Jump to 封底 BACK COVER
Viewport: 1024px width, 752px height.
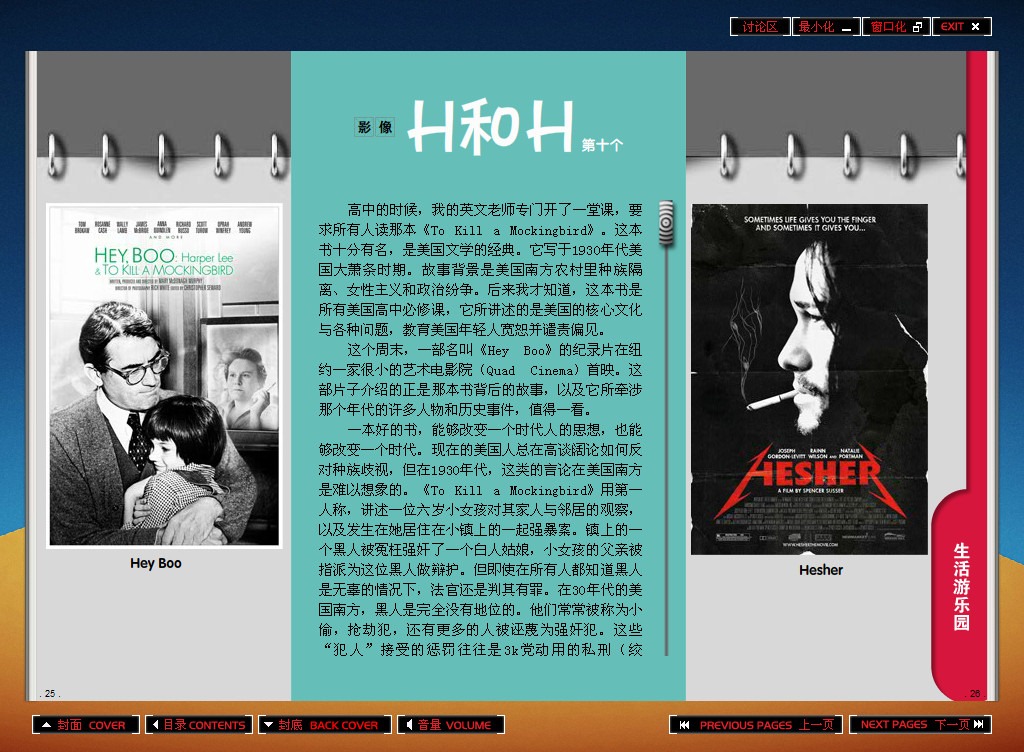[325, 725]
